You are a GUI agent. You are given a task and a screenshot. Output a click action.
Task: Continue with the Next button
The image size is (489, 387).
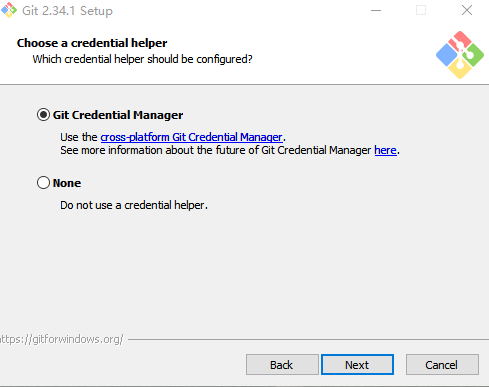click(357, 365)
